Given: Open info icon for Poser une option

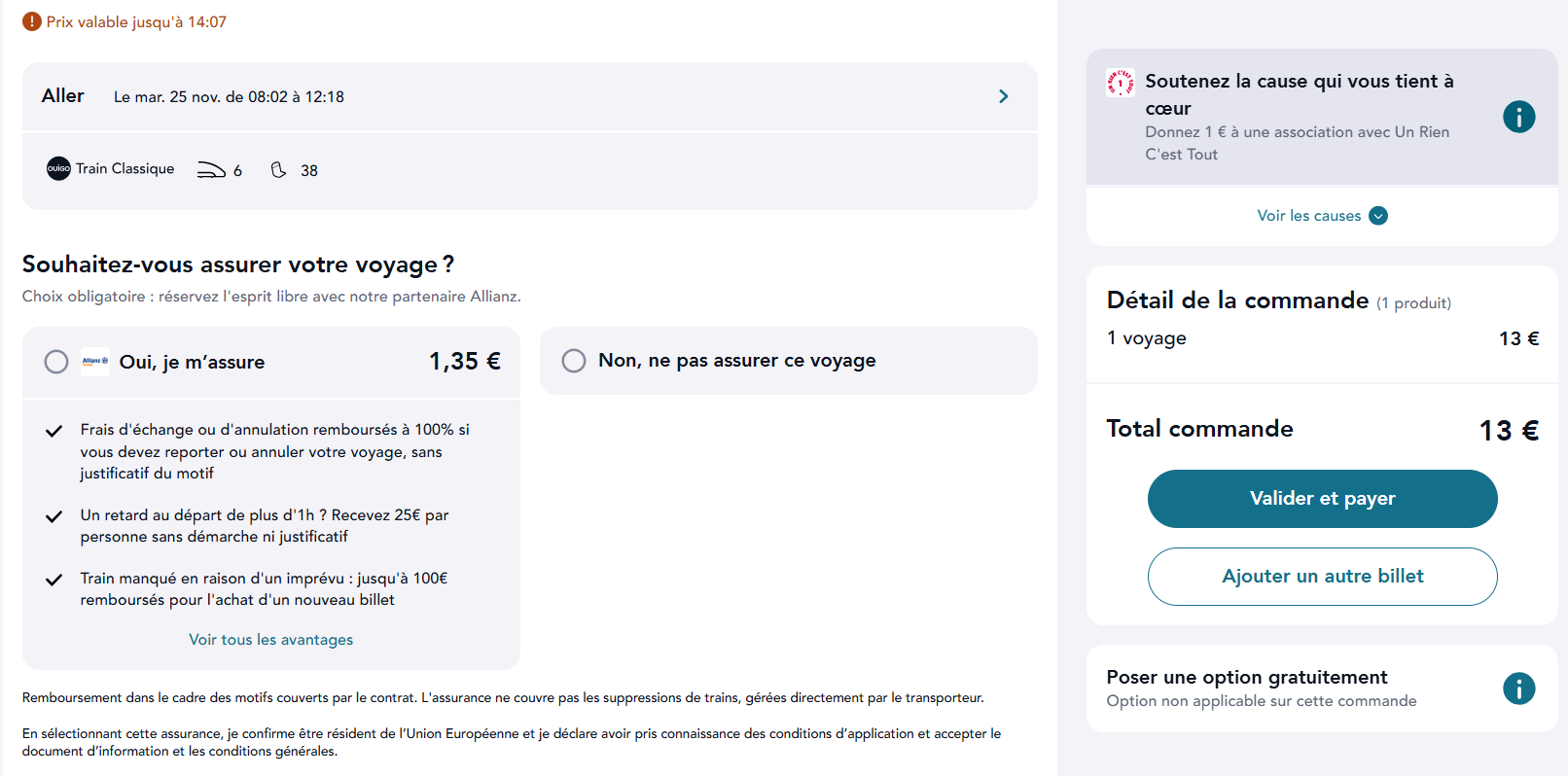Looking at the screenshot, I should 1518,688.
